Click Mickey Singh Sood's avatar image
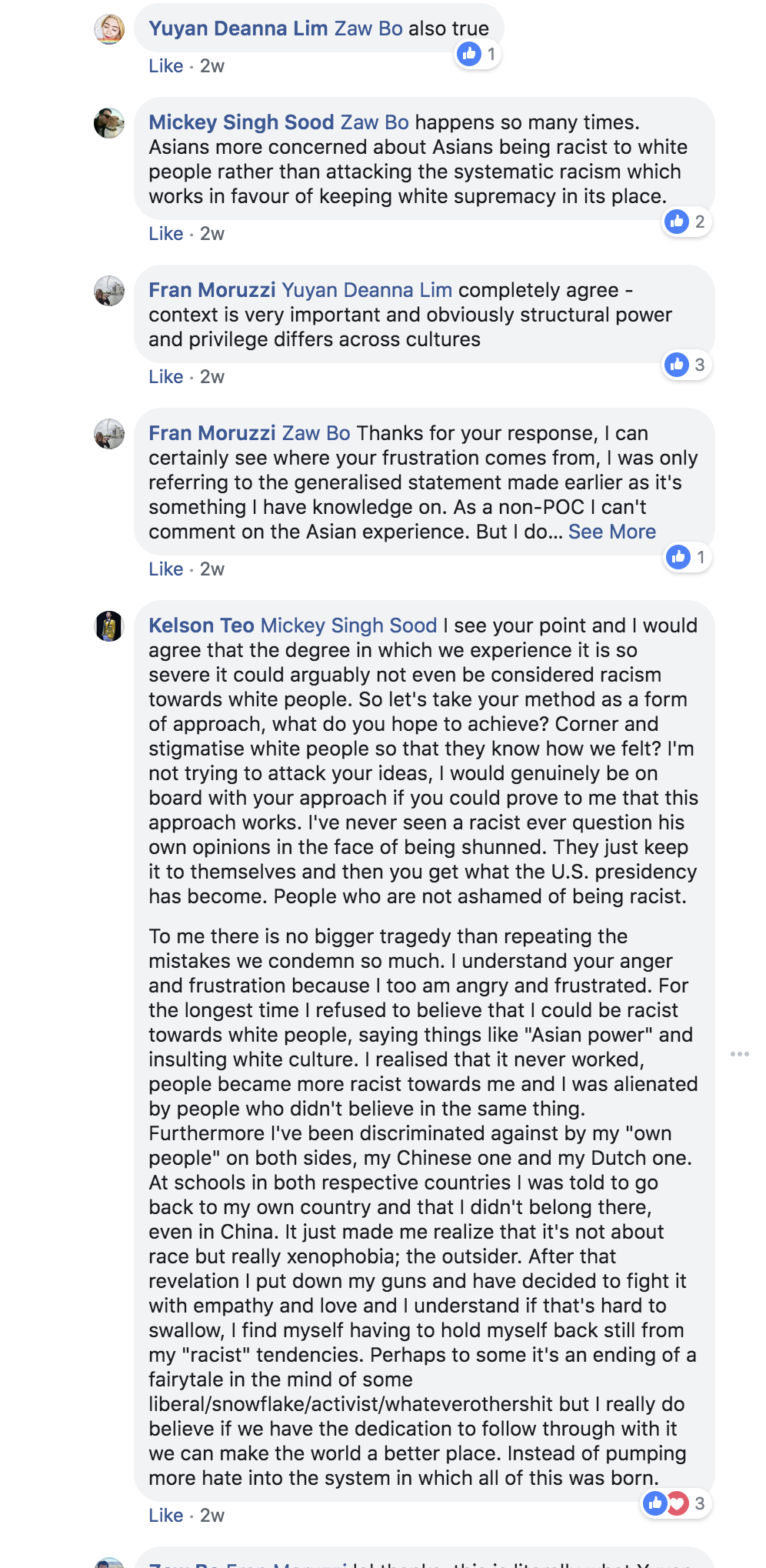766x1568 pixels. click(x=109, y=123)
